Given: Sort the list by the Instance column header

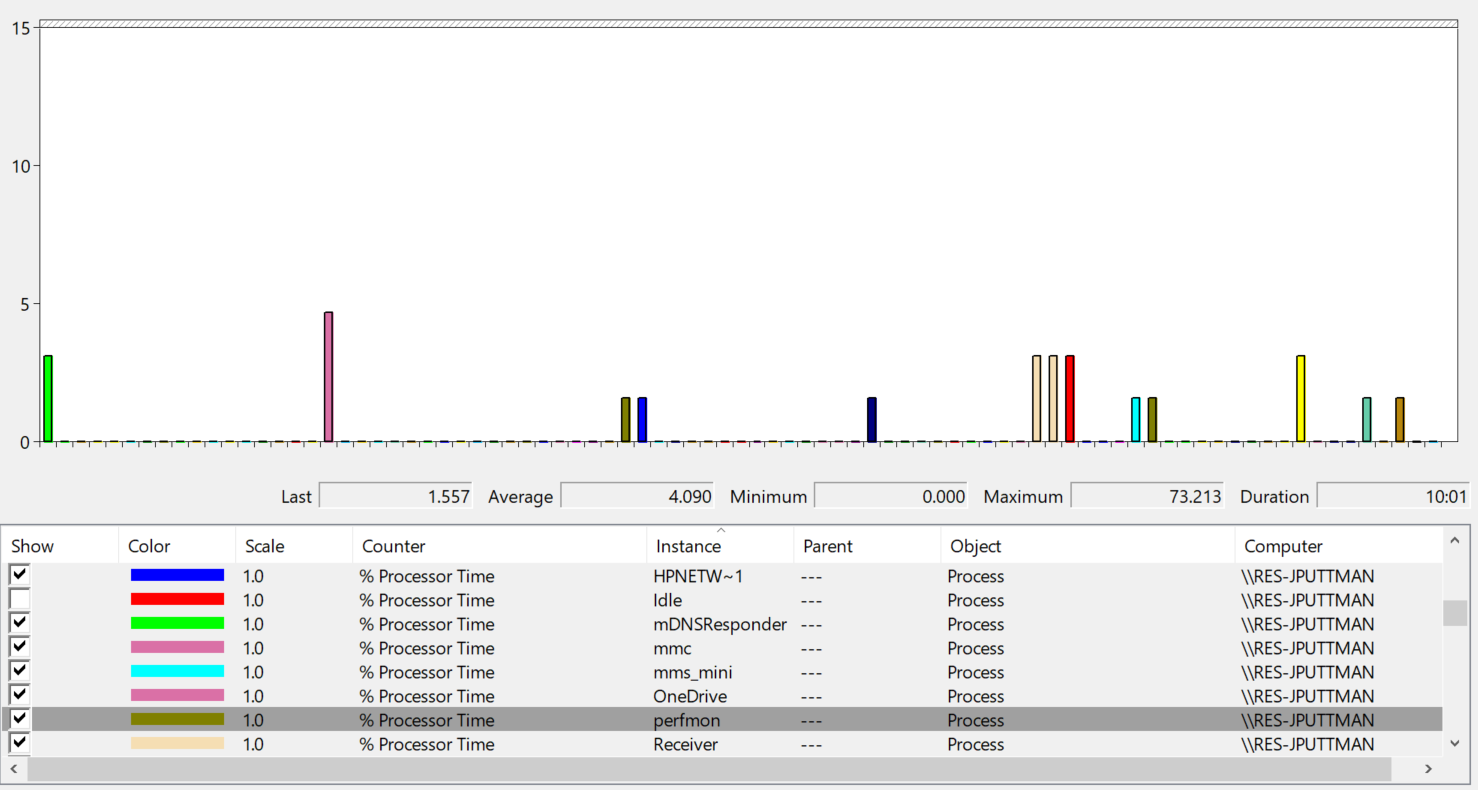Looking at the screenshot, I should point(688,546).
